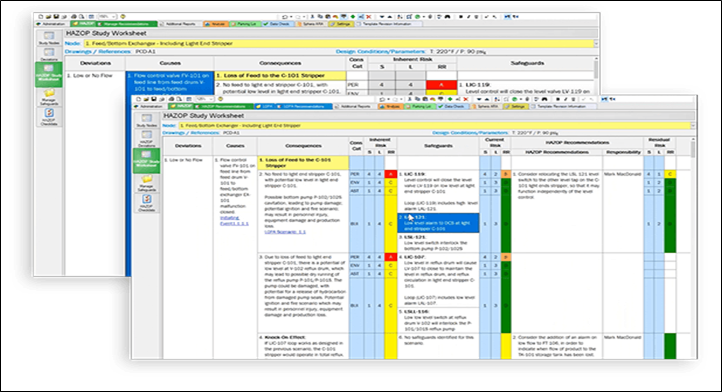This screenshot has height=392, width=722.
Task: Click new document icon in back window toolbar
Action: 41,17
